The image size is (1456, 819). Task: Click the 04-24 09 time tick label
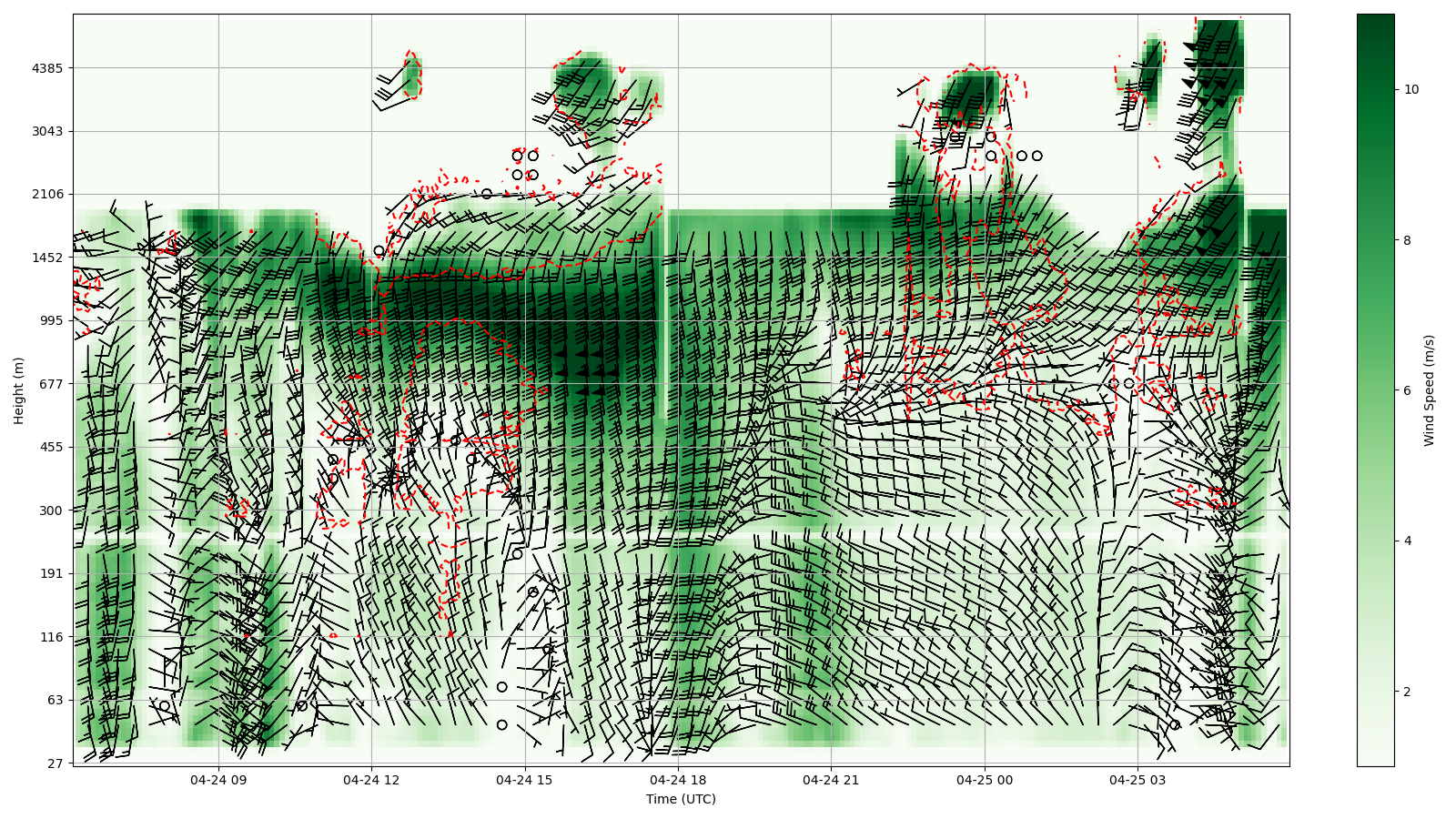click(x=218, y=780)
